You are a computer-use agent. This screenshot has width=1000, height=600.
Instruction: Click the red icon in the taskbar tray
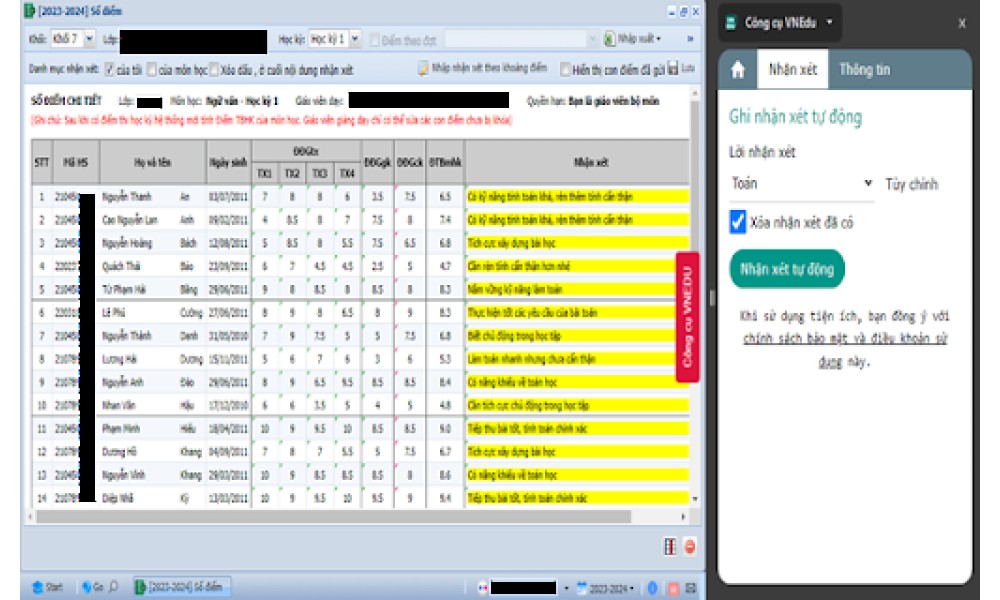pos(673,588)
